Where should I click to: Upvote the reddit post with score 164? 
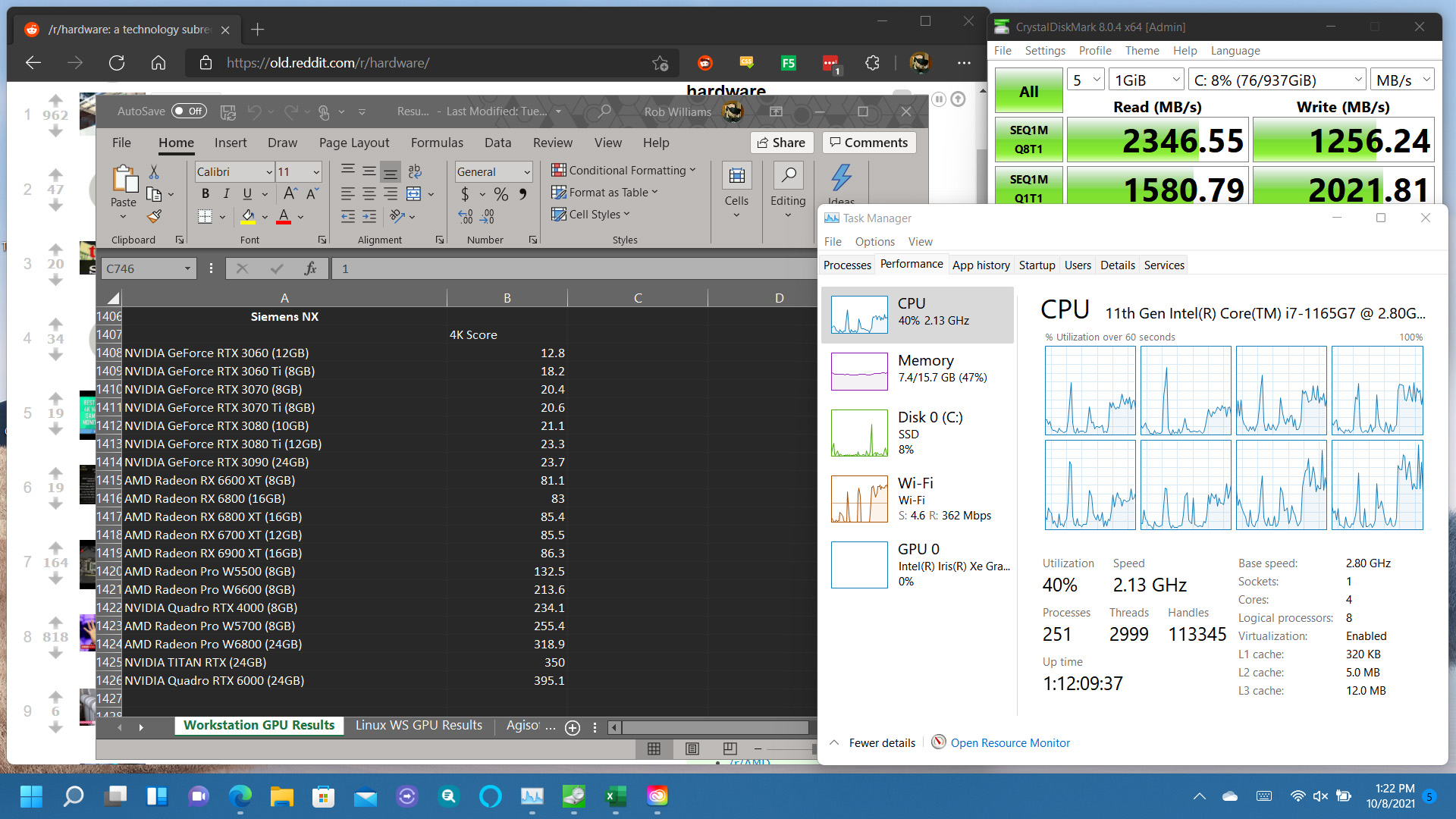coord(55,547)
